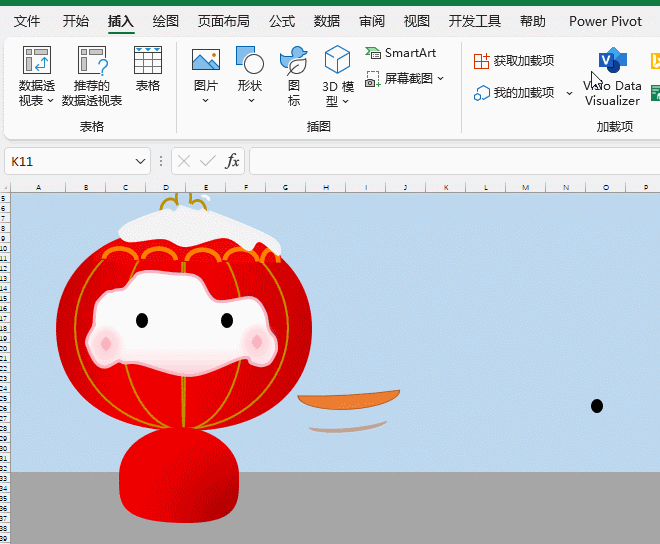
Task: Select column O header
Action: [606, 187]
